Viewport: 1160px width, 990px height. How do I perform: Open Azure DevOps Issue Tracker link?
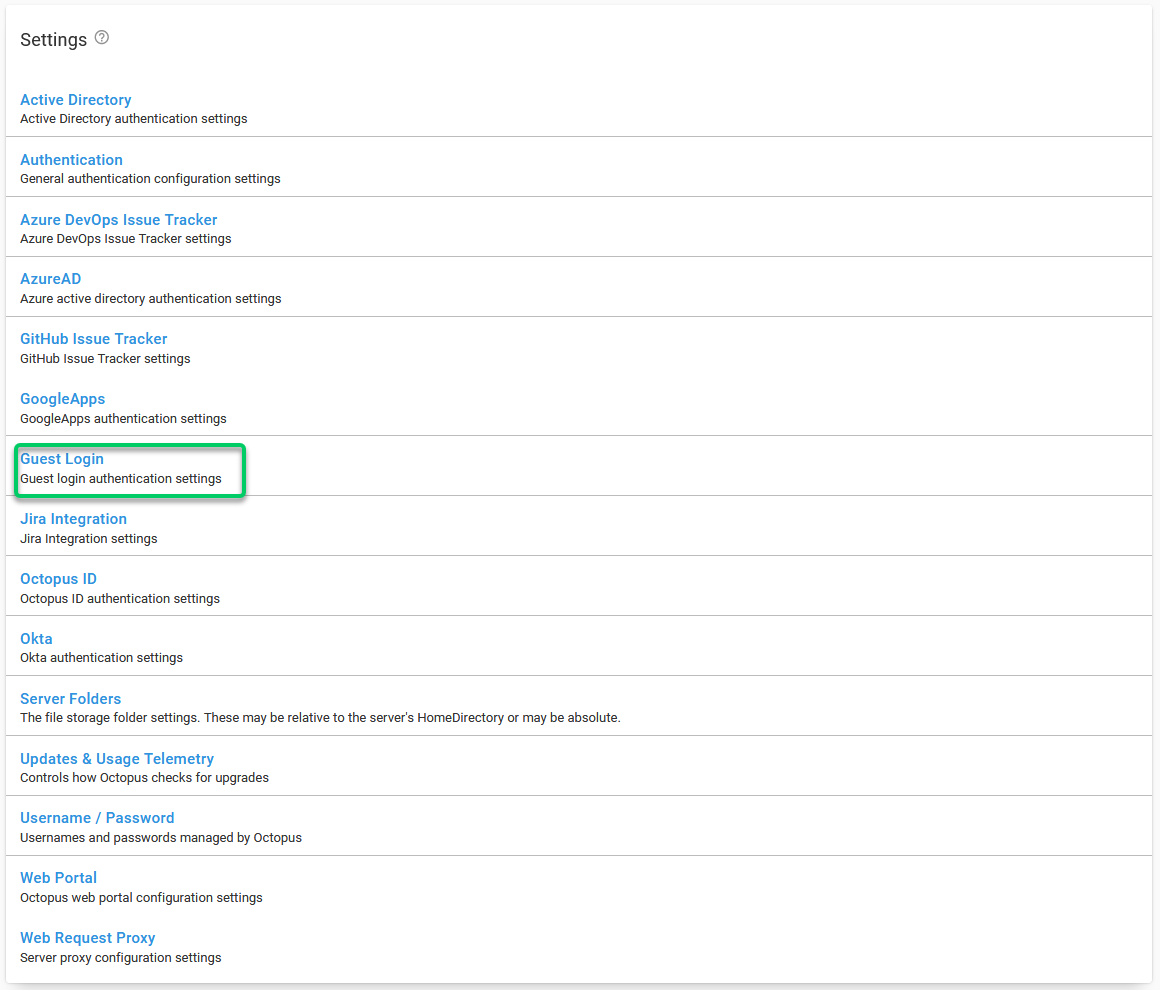[118, 220]
